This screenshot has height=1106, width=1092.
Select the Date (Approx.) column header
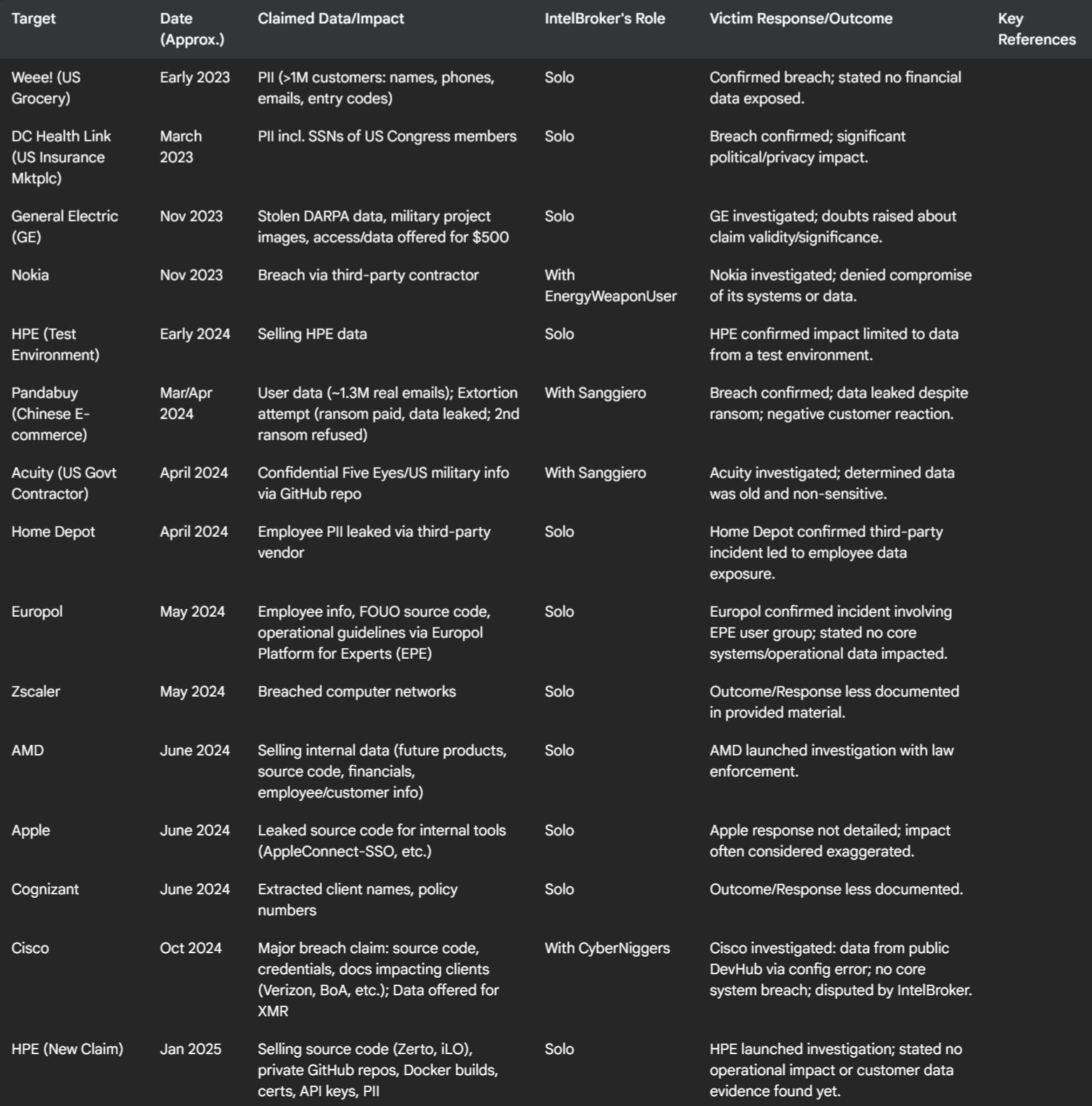[x=192, y=29]
